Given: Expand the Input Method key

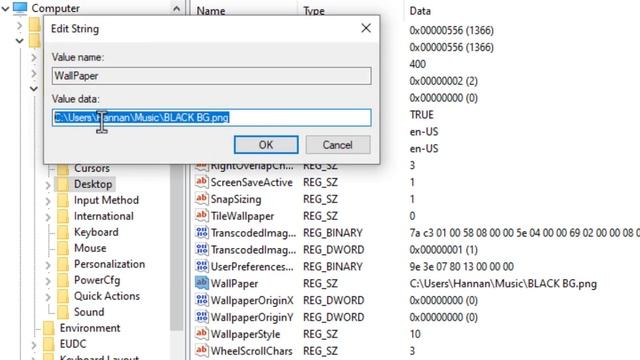Looking at the screenshot, I should pyautogui.click(x=48, y=201).
